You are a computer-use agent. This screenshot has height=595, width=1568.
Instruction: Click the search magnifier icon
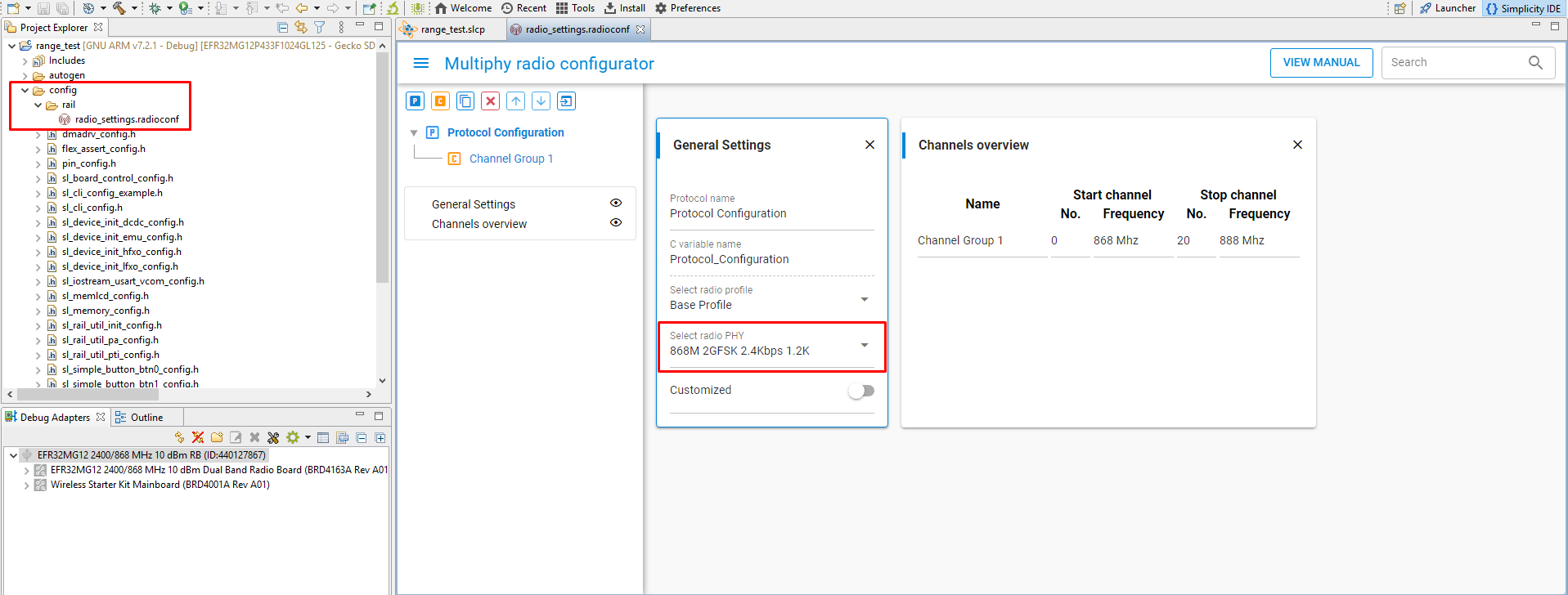(x=1535, y=62)
